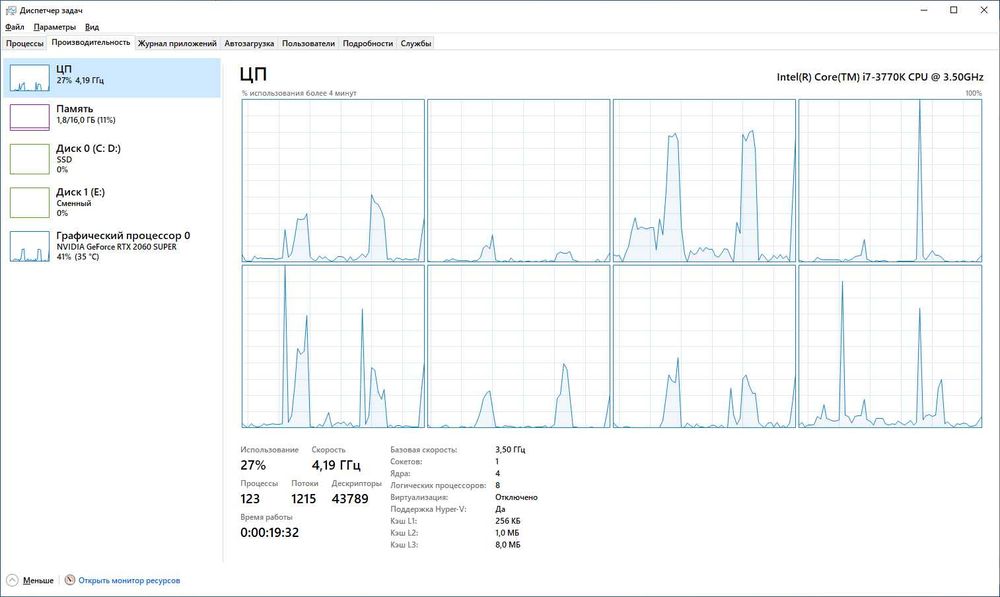
Task: Open the Открыть монитор ресурсов link
Action: tap(129, 580)
